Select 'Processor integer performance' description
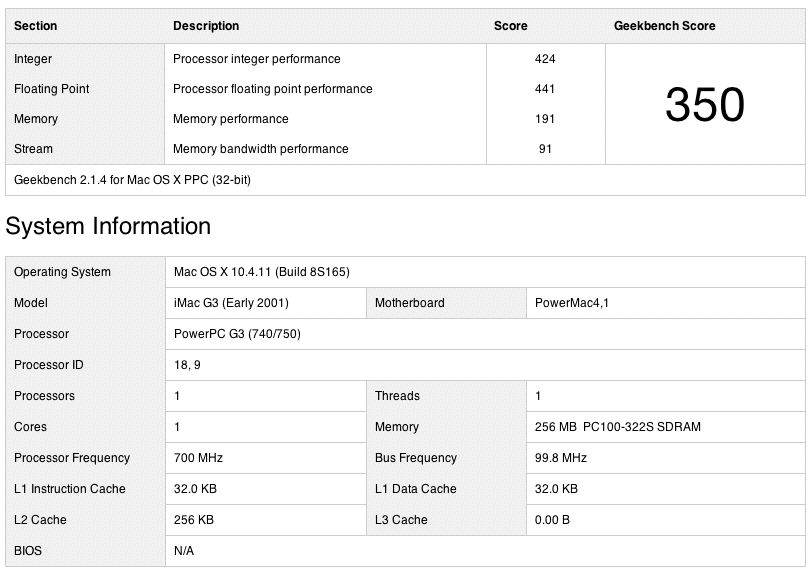The height and width of the screenshot is (574, 810). pos(257,59)
